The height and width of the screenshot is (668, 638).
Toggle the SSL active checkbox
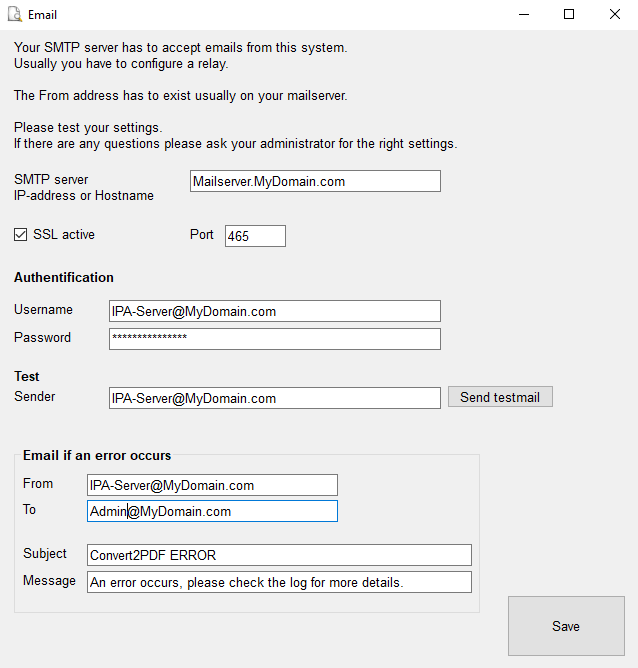[x=21, y=235]
